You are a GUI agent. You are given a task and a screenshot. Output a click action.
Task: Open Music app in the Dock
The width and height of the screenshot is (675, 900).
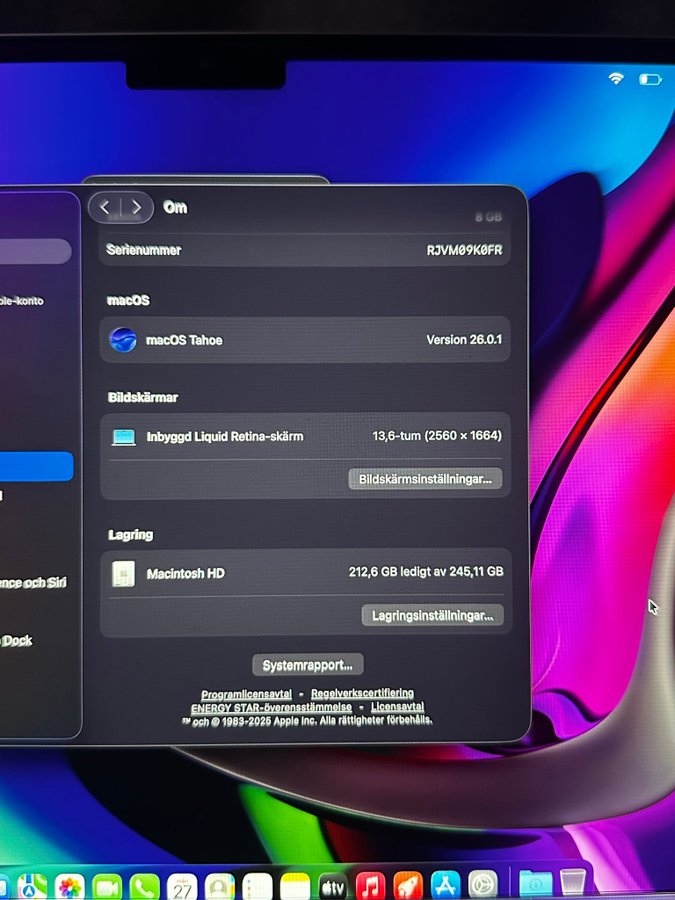point(370,885)
